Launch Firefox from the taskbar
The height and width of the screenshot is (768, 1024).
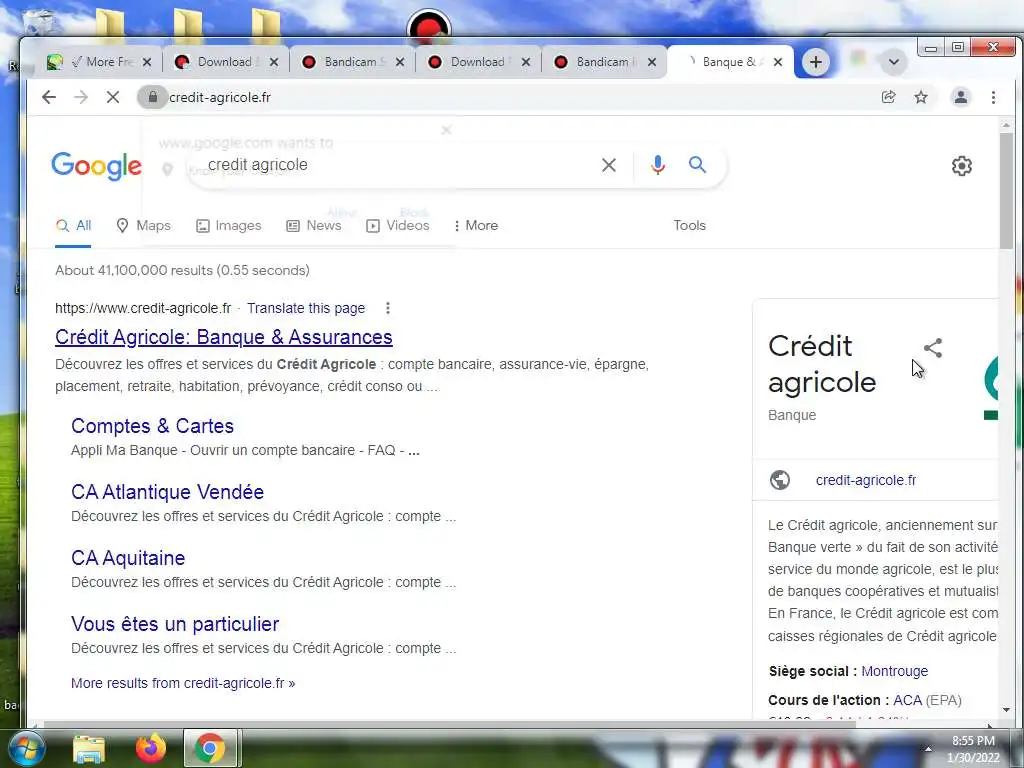click(151, 748)
